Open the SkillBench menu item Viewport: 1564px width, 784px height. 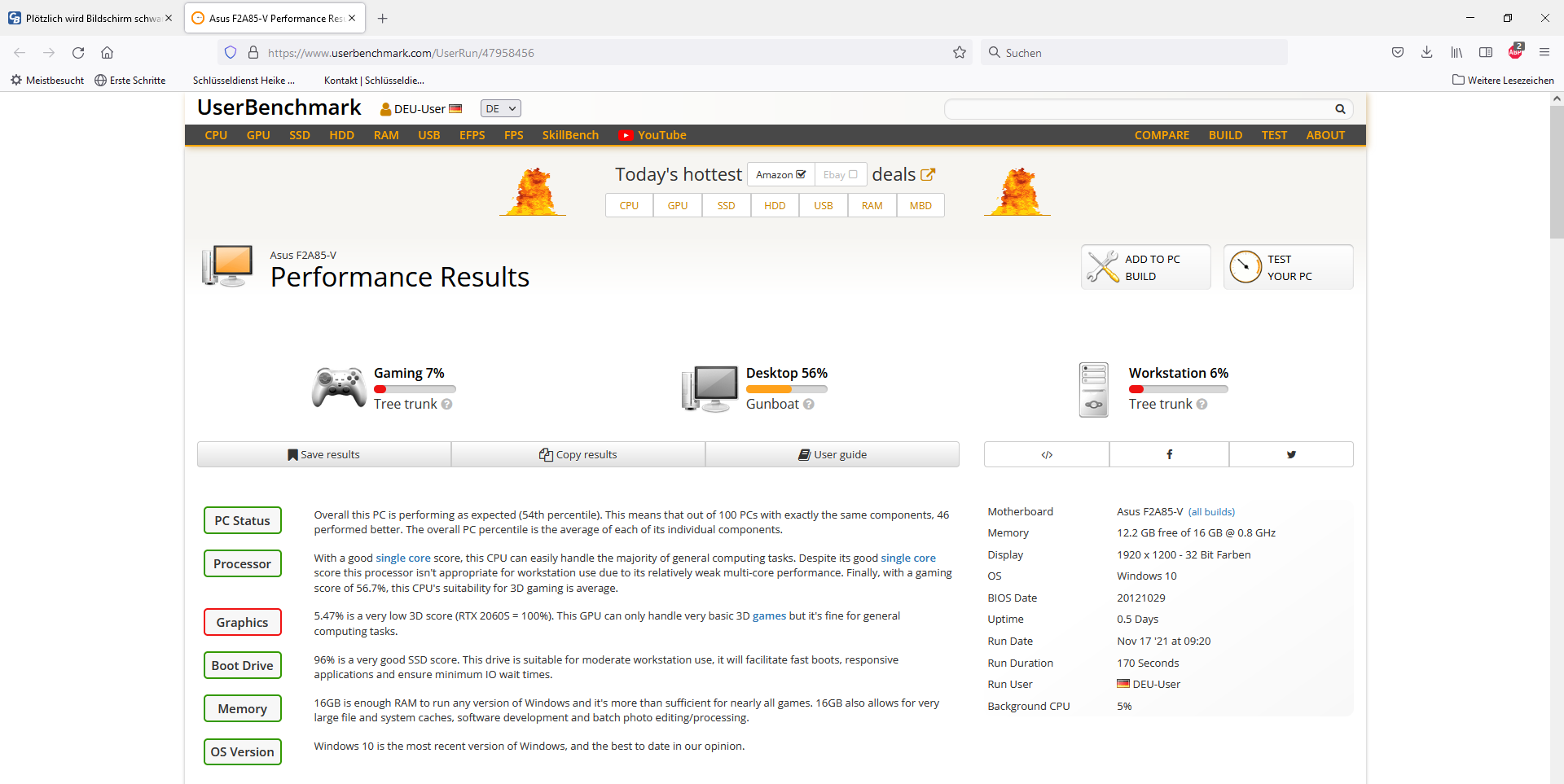click(x=570, y=135)
